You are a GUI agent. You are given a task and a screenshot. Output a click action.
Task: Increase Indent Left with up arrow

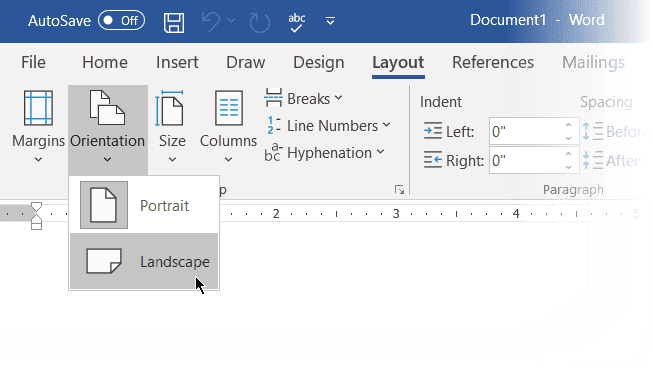tap(568, 125)
